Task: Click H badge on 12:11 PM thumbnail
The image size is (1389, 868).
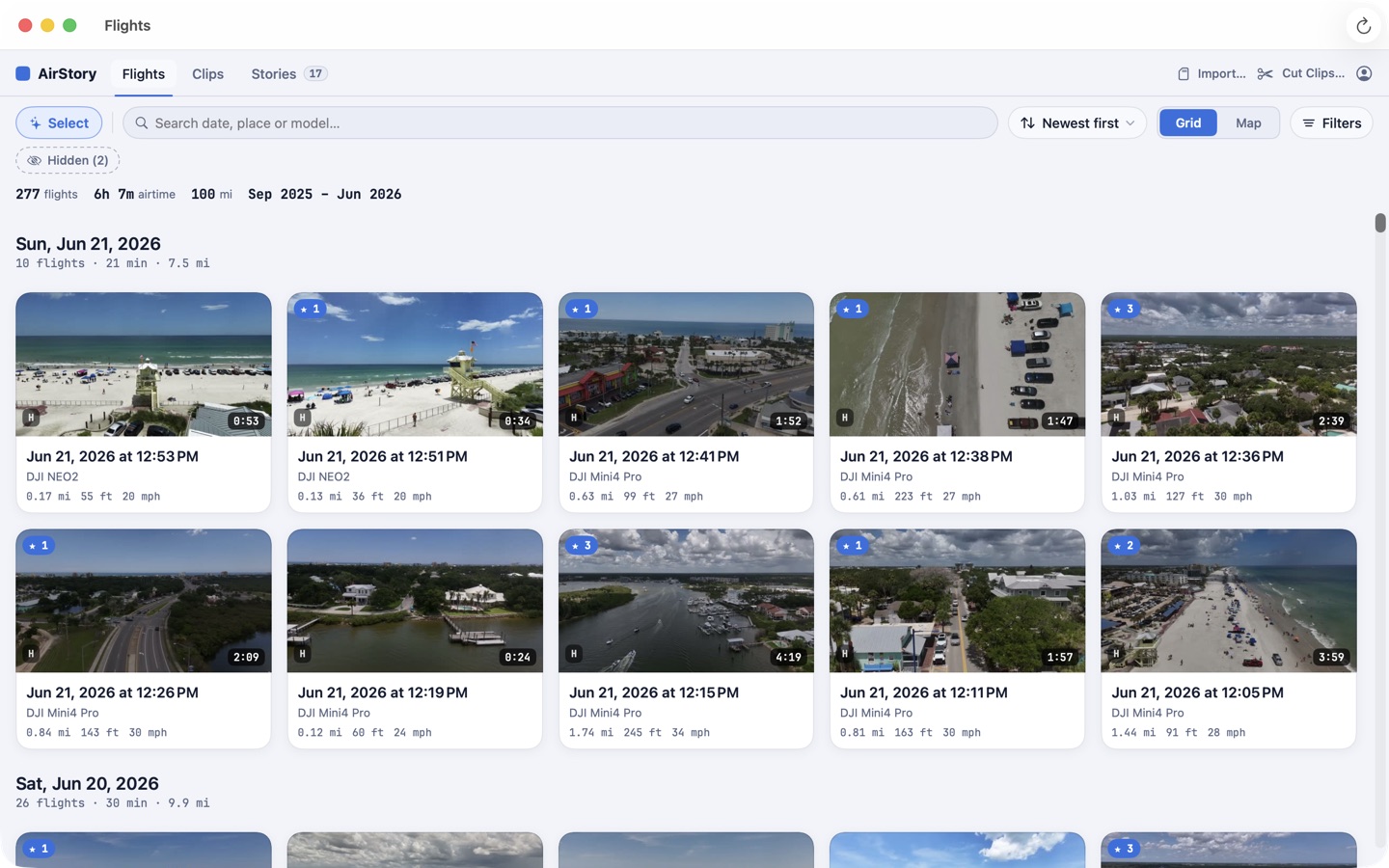Action: pos(845,654)
